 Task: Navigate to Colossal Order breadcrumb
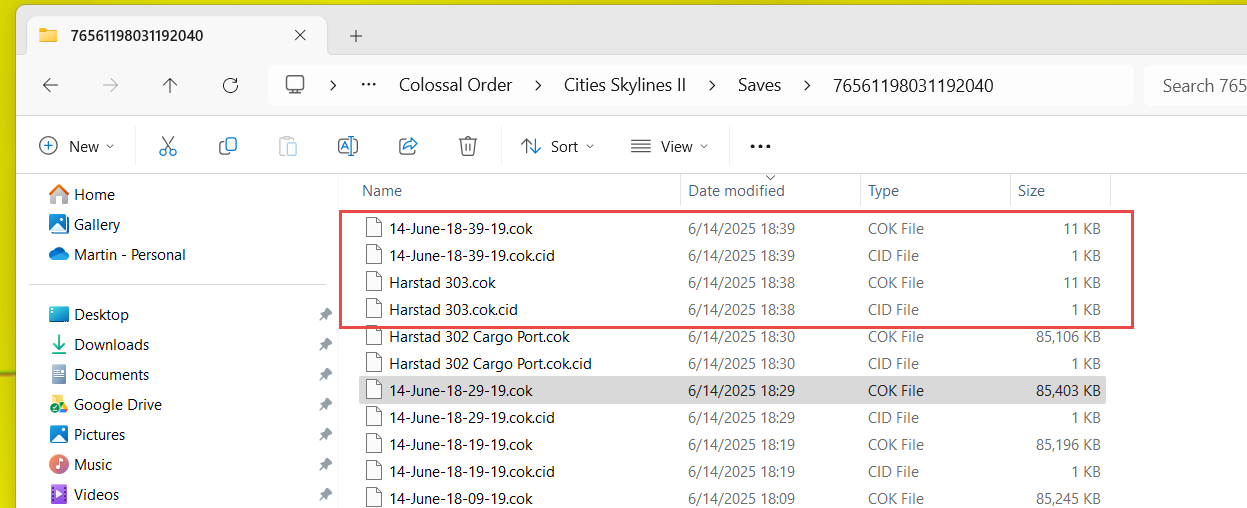[456, 85]
